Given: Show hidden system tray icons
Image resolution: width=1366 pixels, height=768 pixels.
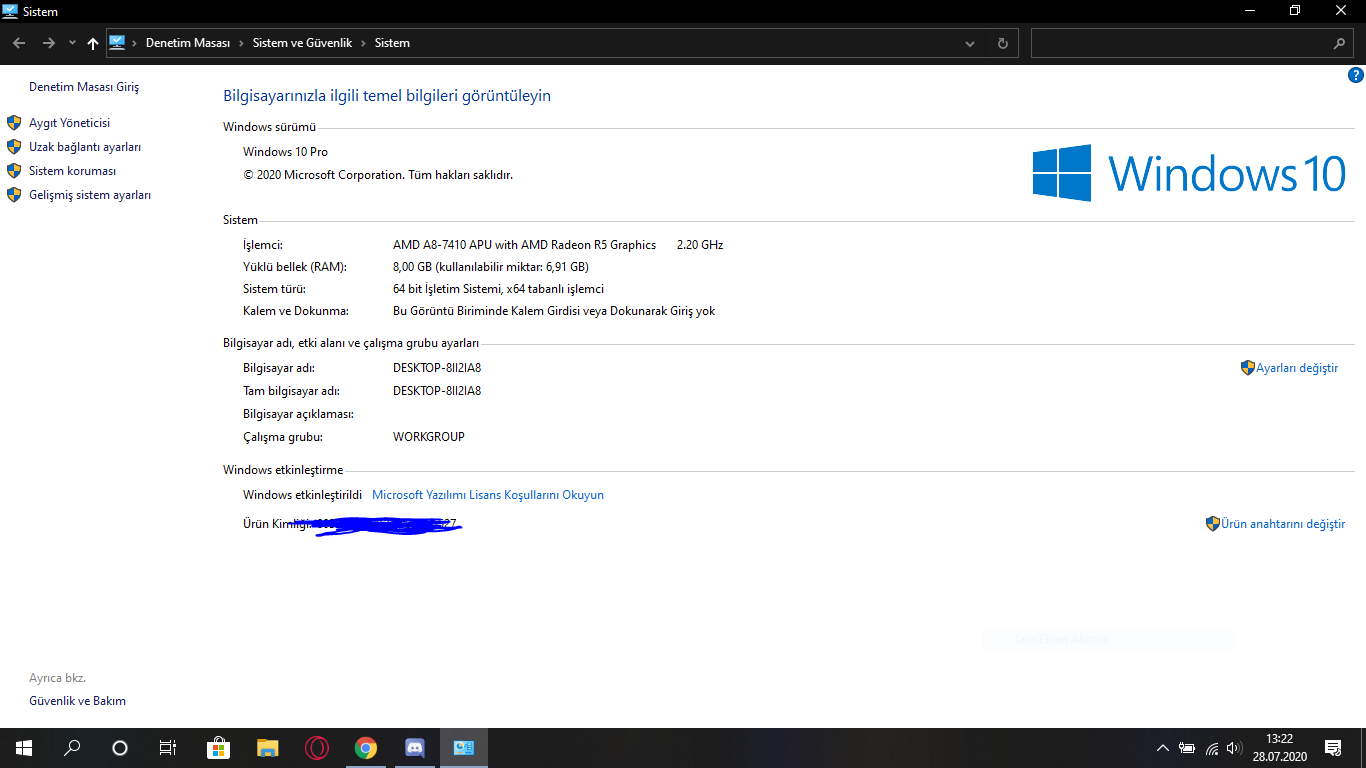Looking at the screenshot, I should [x=1162, y=748].
